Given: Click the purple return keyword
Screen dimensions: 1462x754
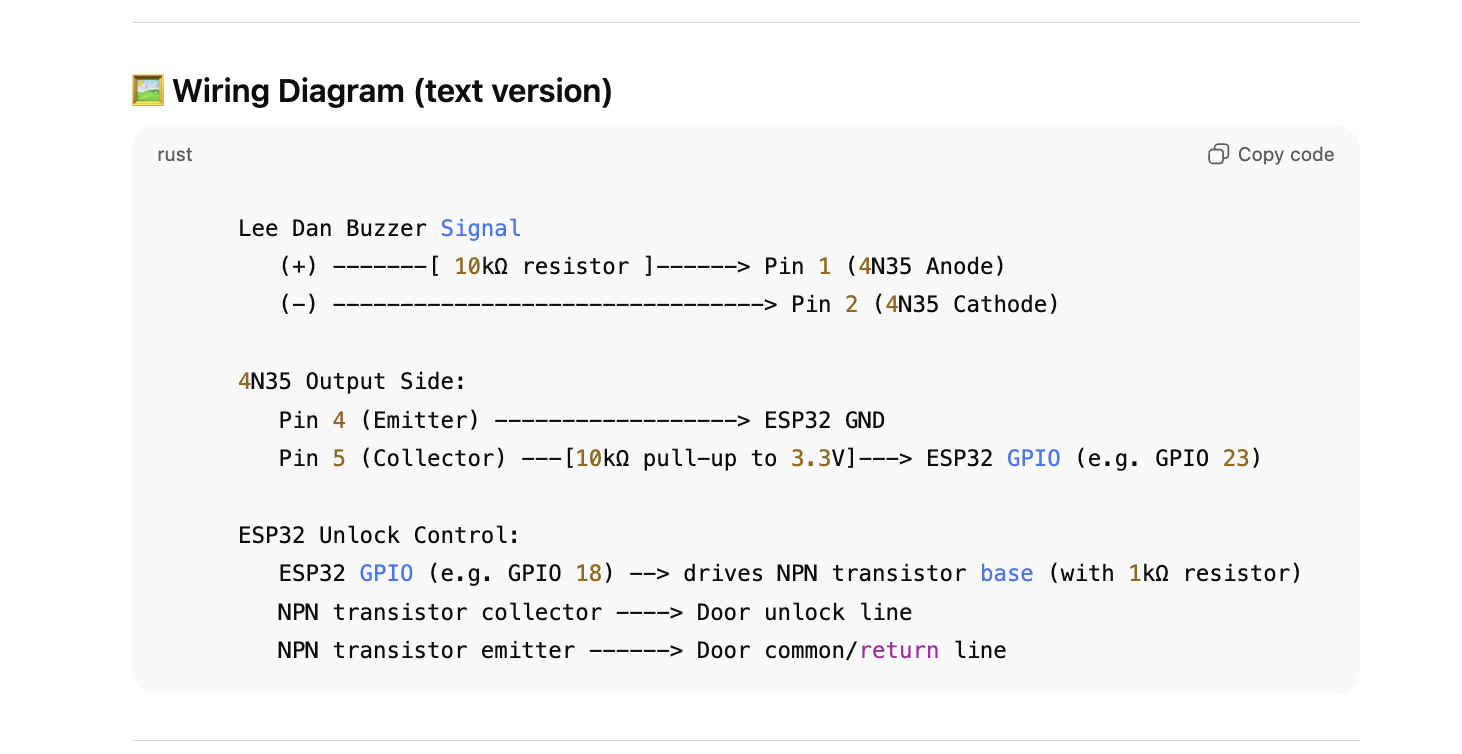Looking at the screenshot, I should click(x=899, y=650).
